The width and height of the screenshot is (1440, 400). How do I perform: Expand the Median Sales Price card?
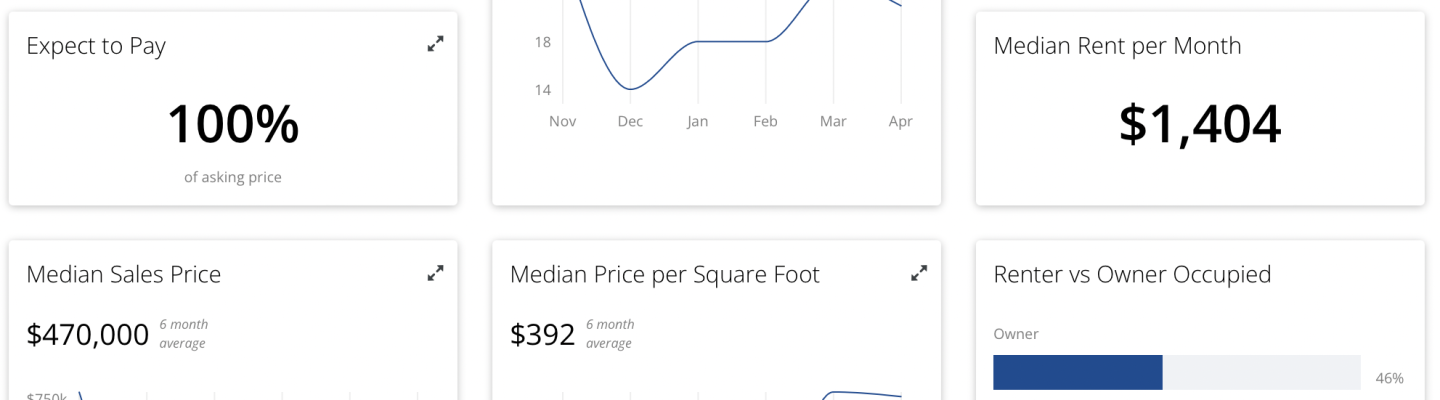pos(435,272)
